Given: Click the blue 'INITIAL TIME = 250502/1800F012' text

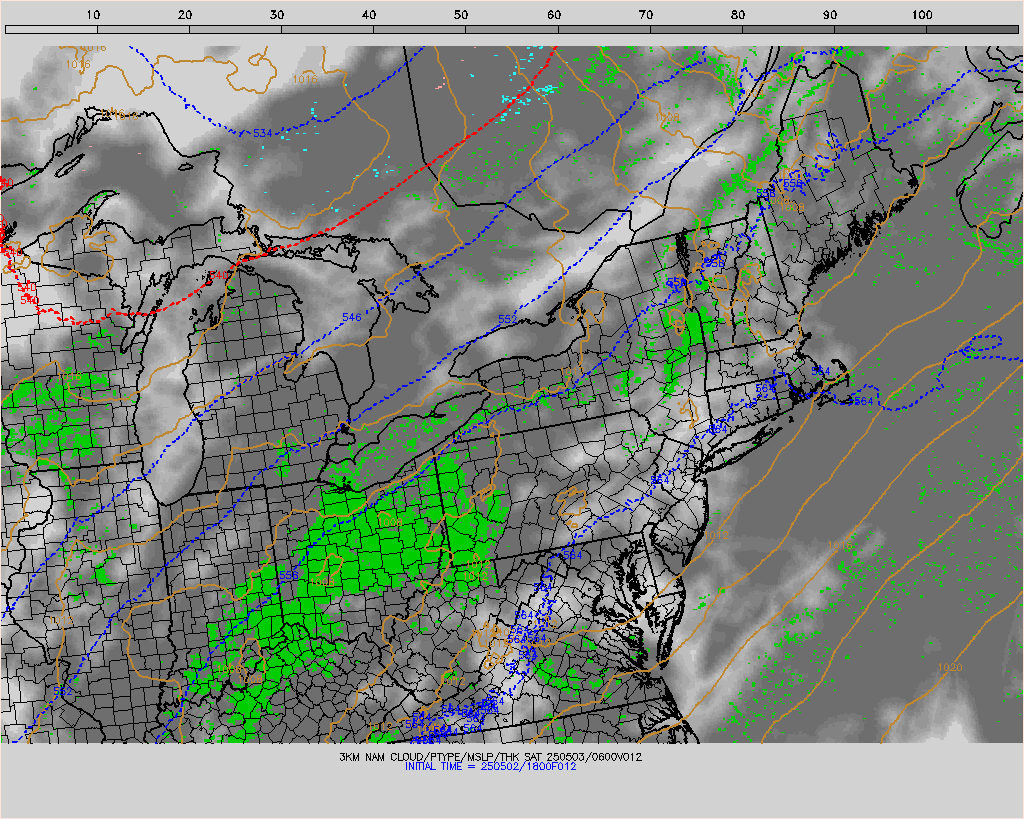Looking at the screenshot, I should (x=490, y=767).
